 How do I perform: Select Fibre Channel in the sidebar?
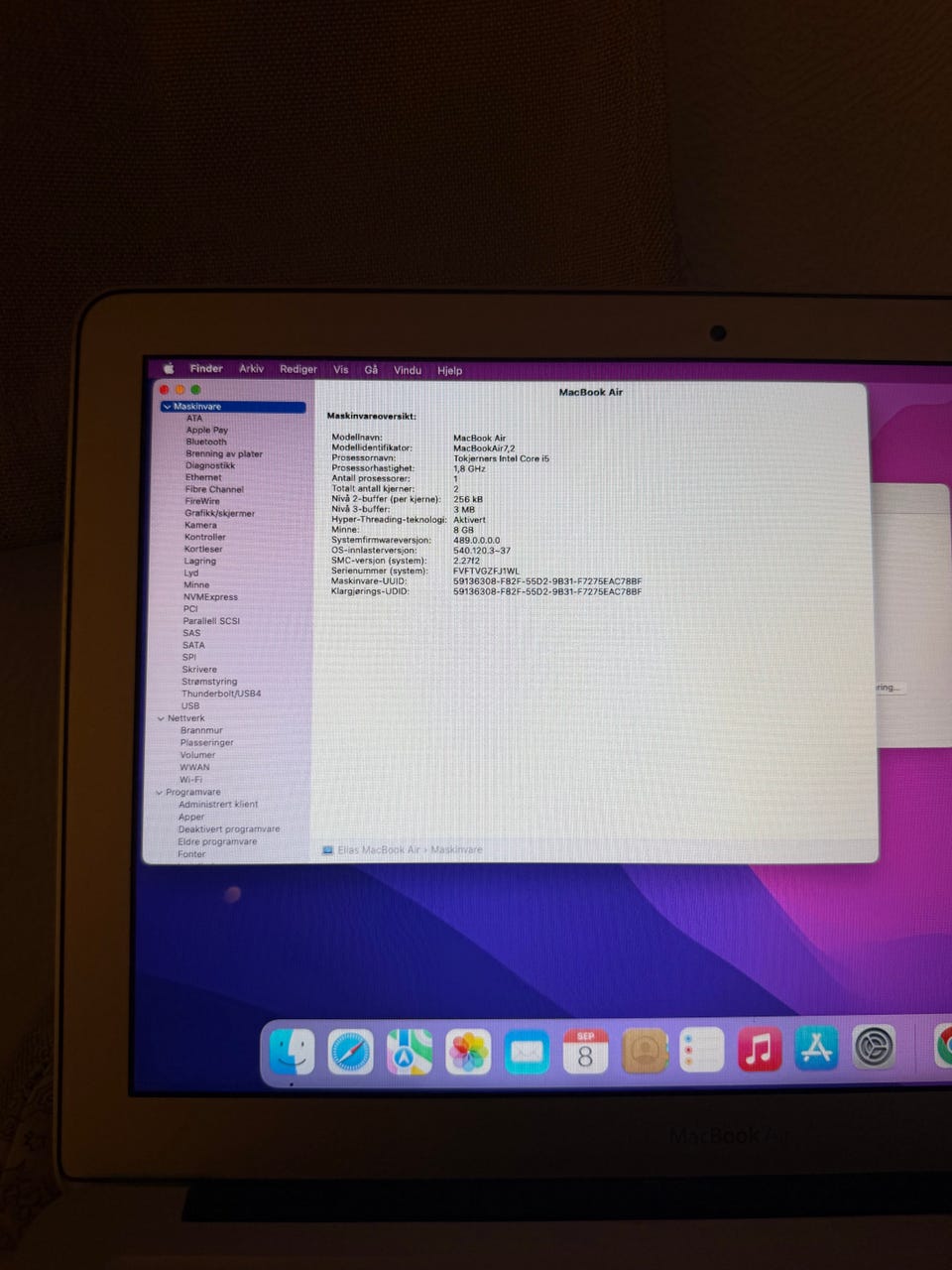(x=214, y=489)
